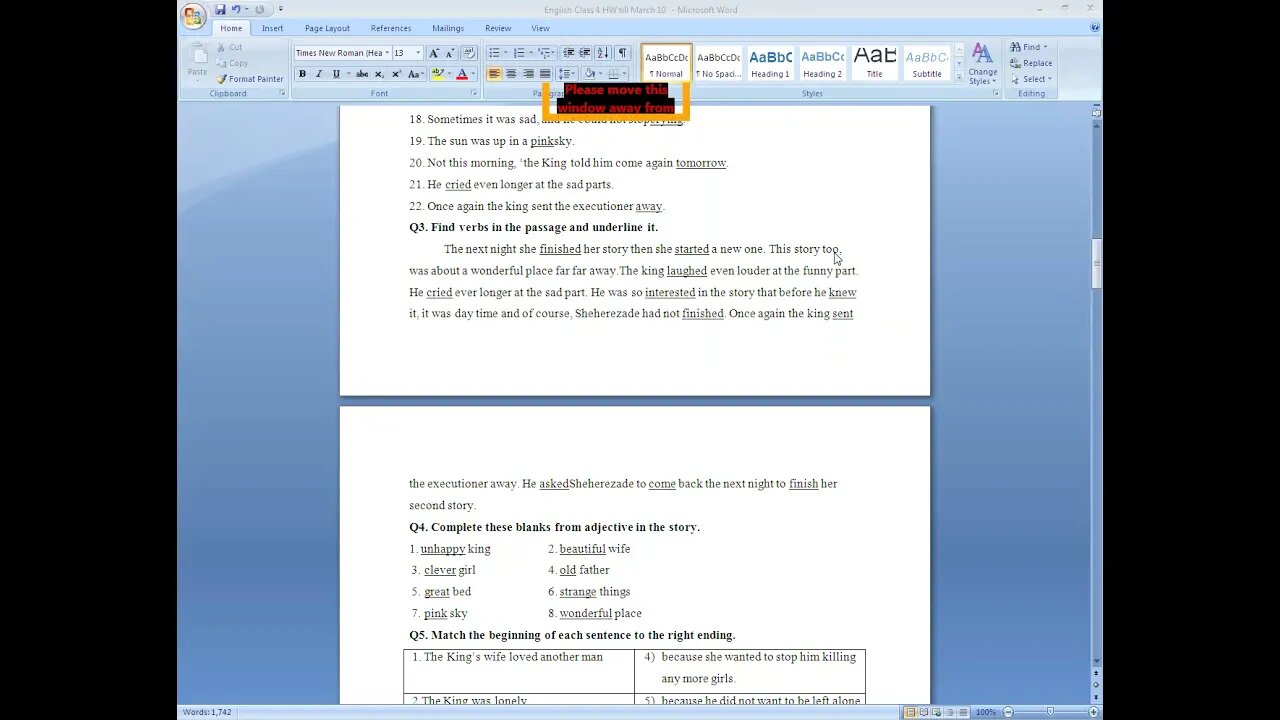The image size is (1280, 720).
Task: Open the Page Layout tab
Action: [327, 28]
